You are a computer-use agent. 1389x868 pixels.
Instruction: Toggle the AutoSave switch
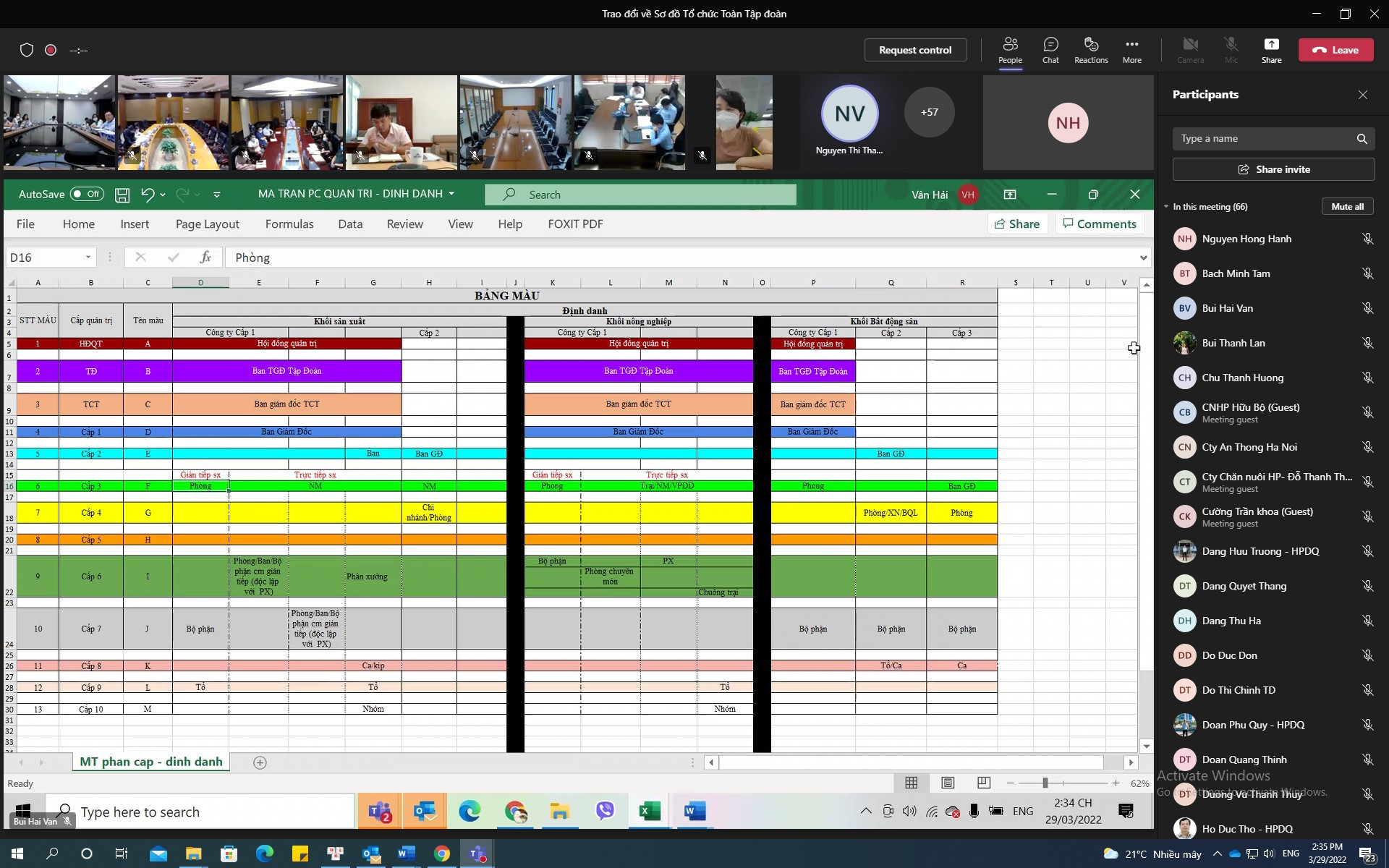tap(87, 194)
